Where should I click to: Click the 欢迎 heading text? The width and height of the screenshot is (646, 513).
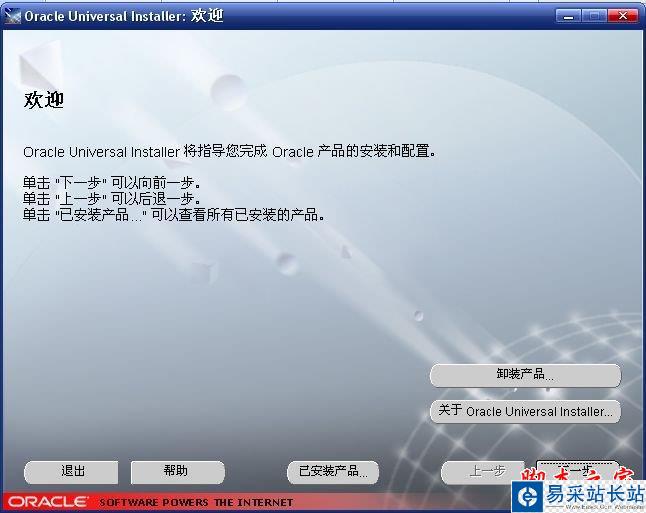tap(44, 100)
